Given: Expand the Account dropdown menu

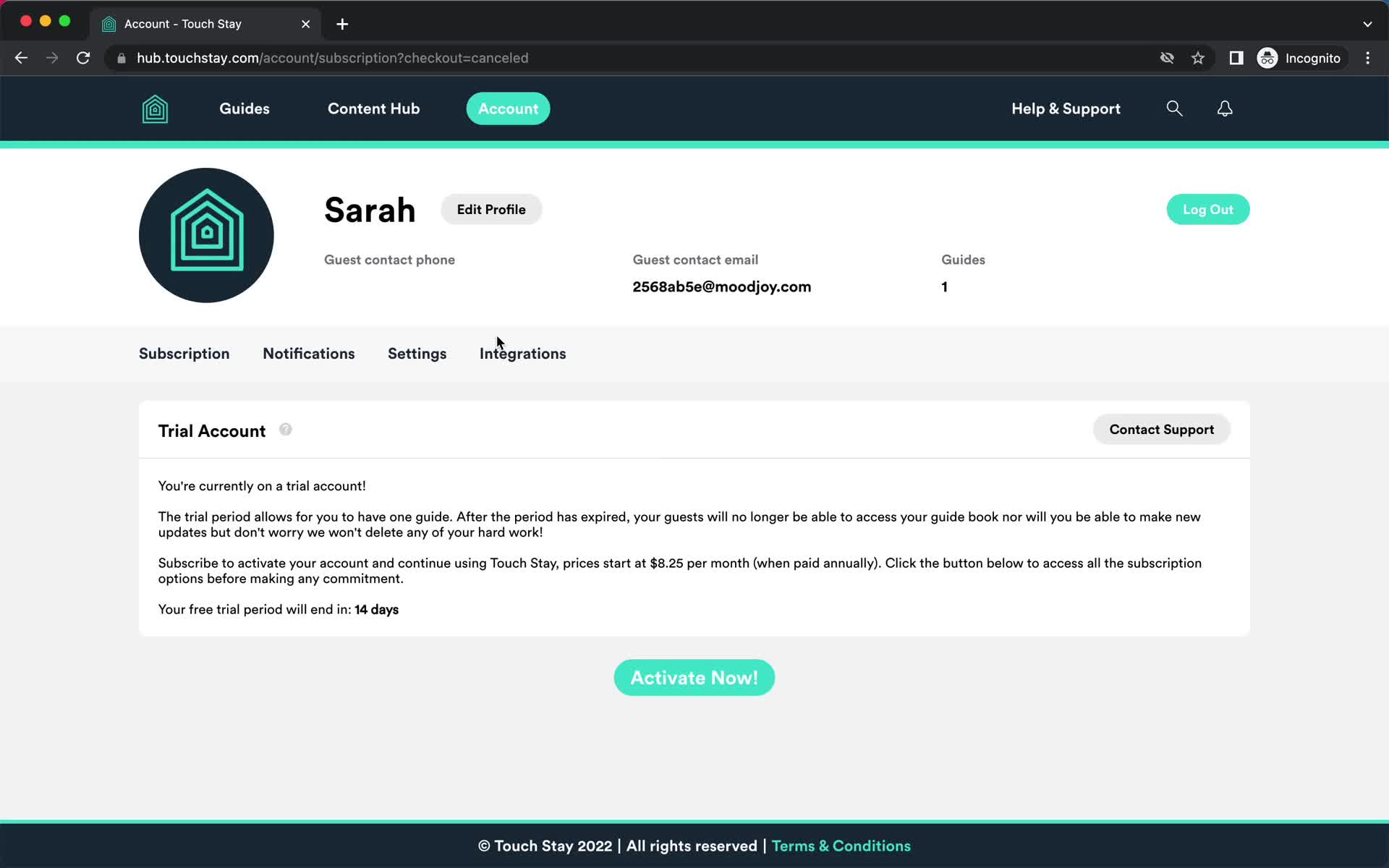Looking at the screenshot, I should tap(508, 108).
